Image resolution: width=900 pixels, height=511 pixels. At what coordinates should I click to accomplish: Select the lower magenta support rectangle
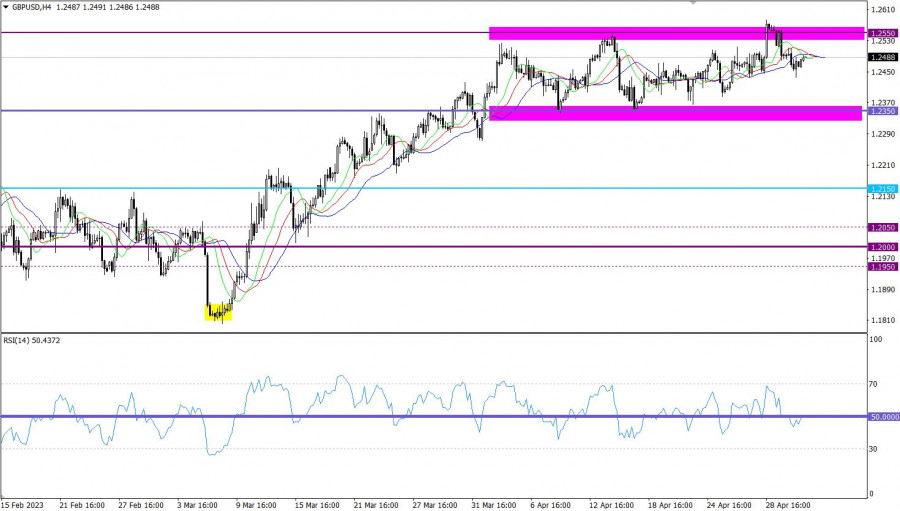click(x=676, y=113)
